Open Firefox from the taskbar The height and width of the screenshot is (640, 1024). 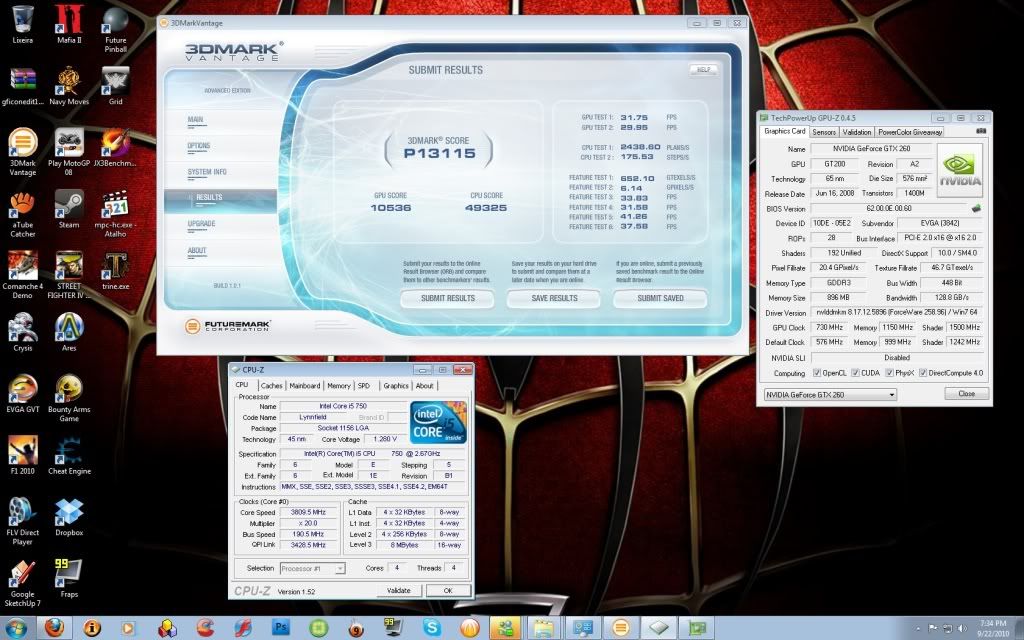tap(55, 628)
